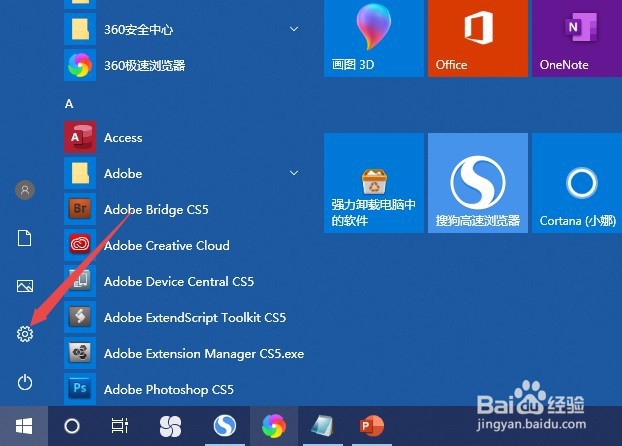Switch to Sogou browser on taskbar
Viewport: 622px width, 446px height.
click(x=225, y=425)
